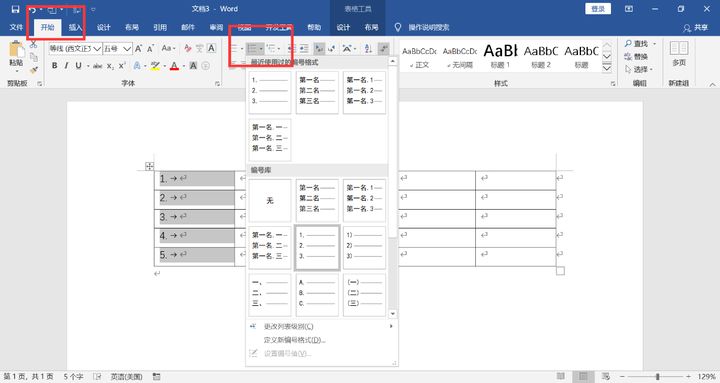
Task: Choose the (一)(二)(三) numbering format
Action: (364, 295)
